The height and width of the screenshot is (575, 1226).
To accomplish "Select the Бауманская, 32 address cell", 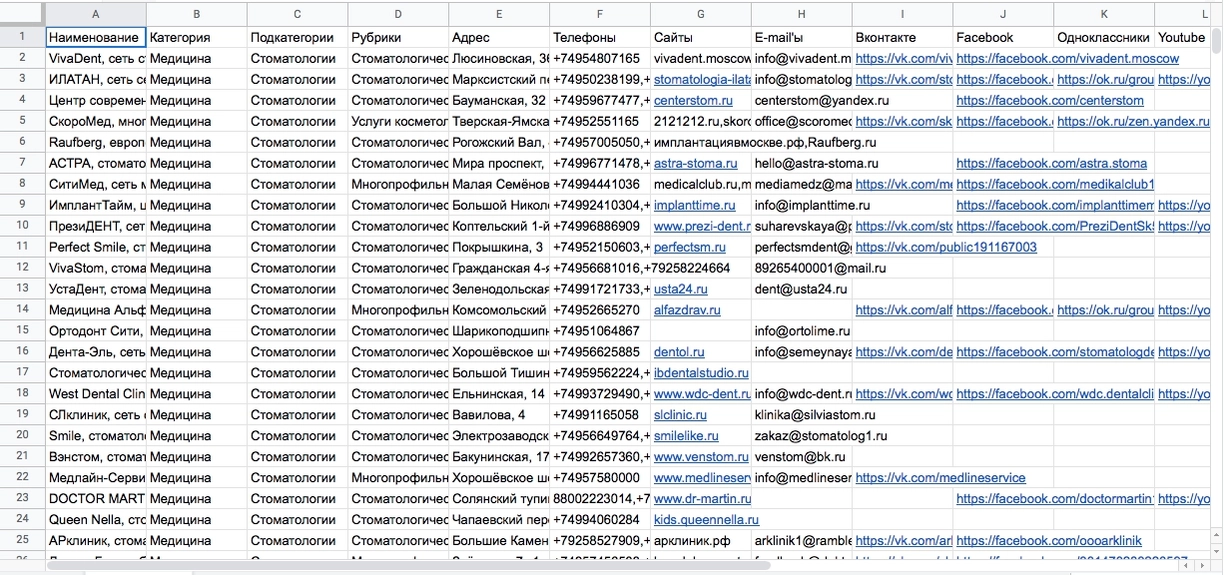I will (499, 100).
